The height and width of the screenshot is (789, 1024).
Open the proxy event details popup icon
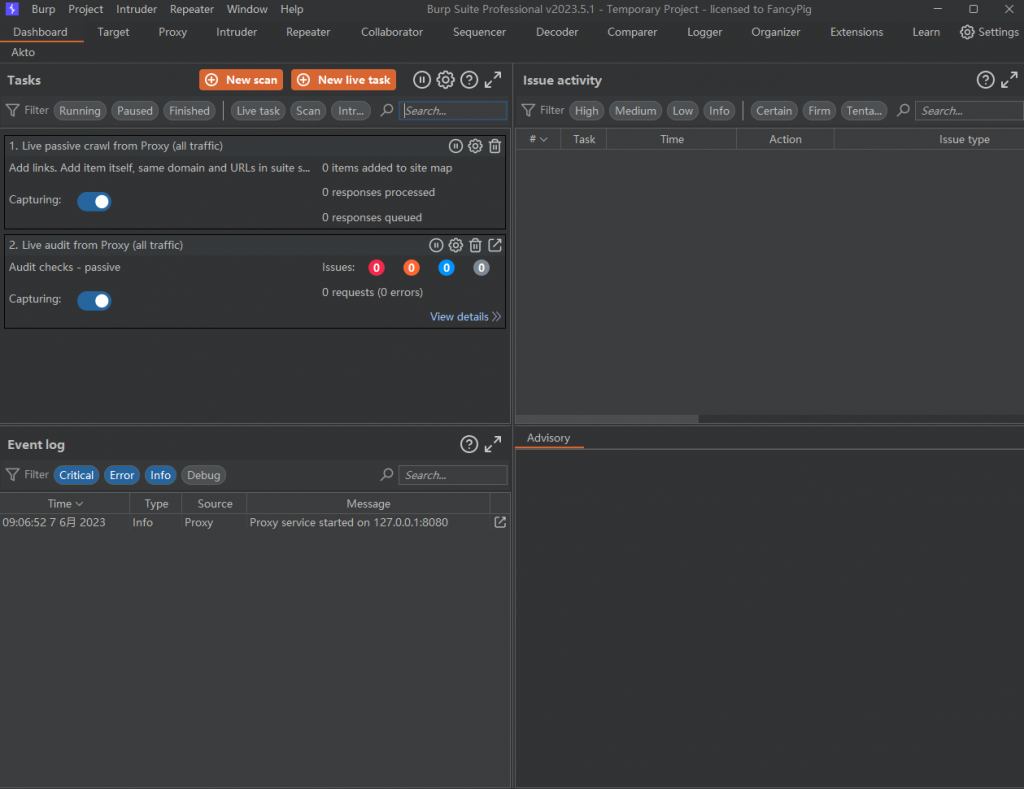point(500,522)
